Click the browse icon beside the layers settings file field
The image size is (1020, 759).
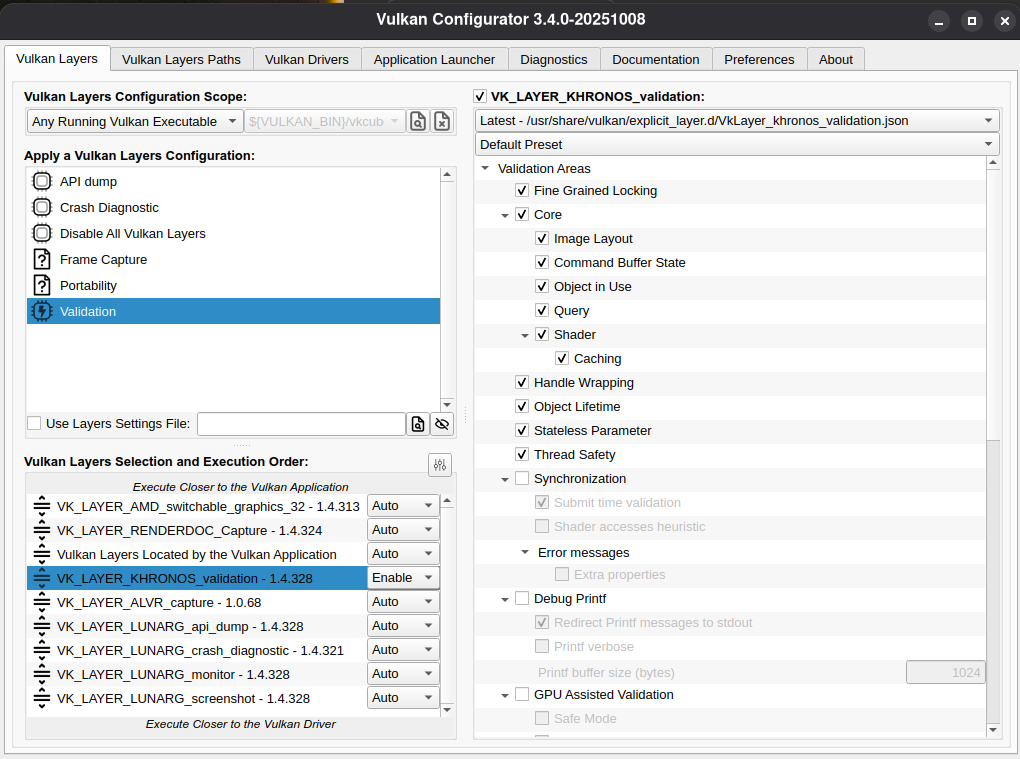tap(418, 424)
